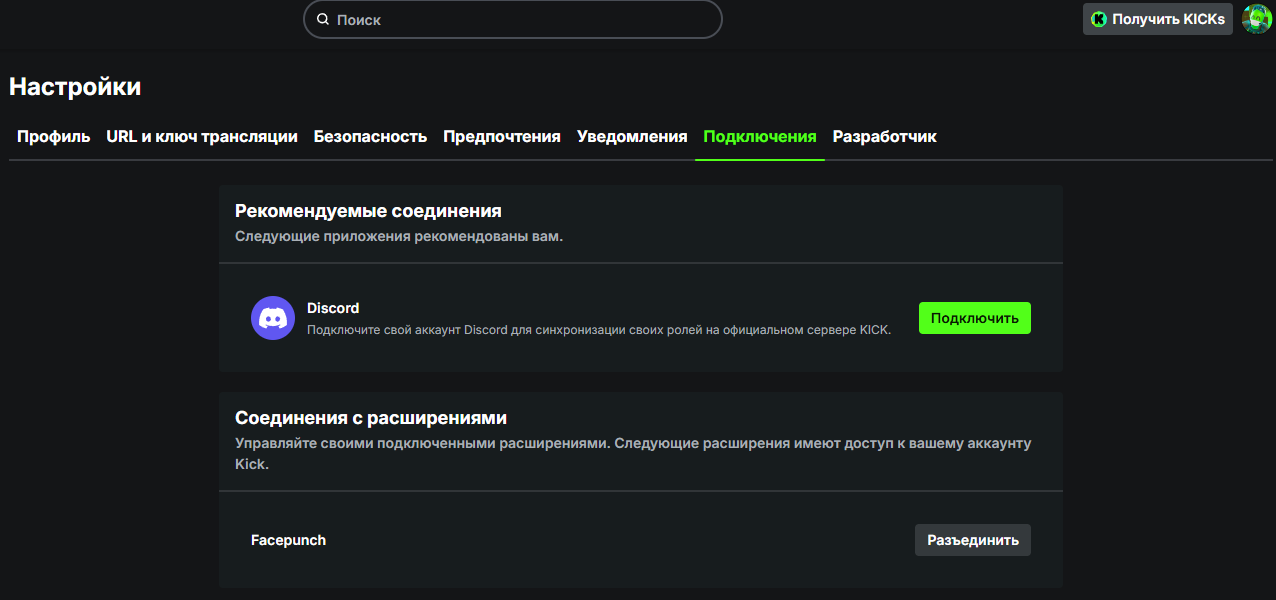The height and width of the screenshot is (600, 1276).
Task: Open the user avatar menu
Action: [x=1257, y=18]
